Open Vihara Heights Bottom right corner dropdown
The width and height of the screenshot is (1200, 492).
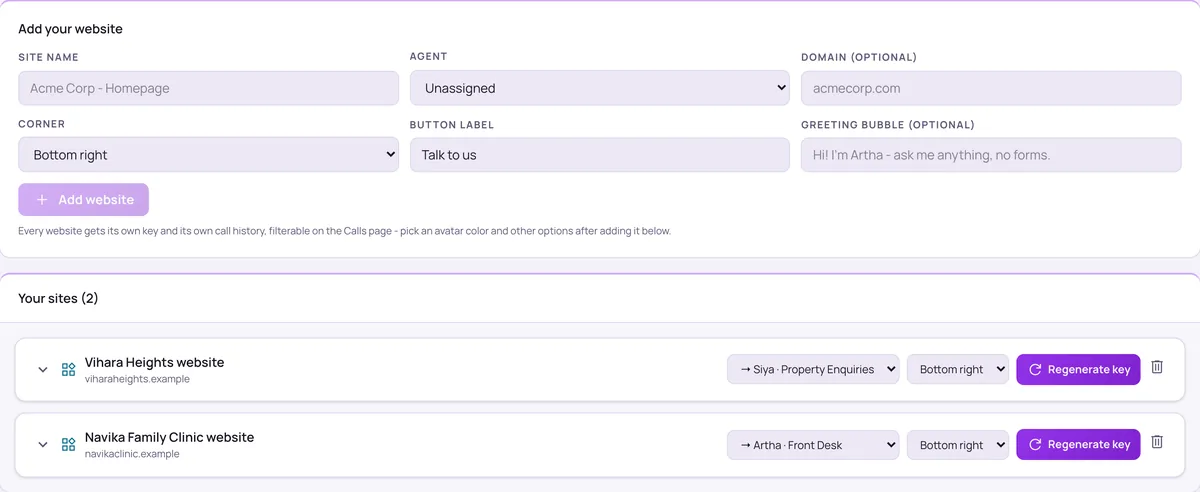tap(958, 369)
